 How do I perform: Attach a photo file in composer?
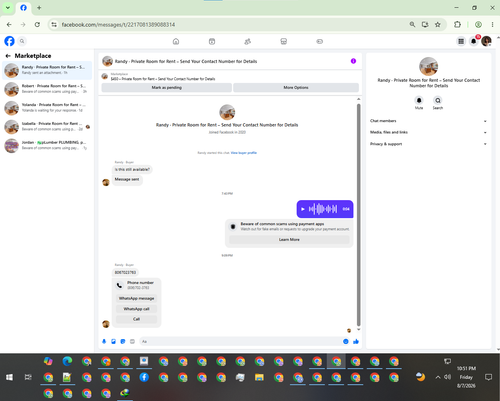pyautogui.click(x=113, y=341)
